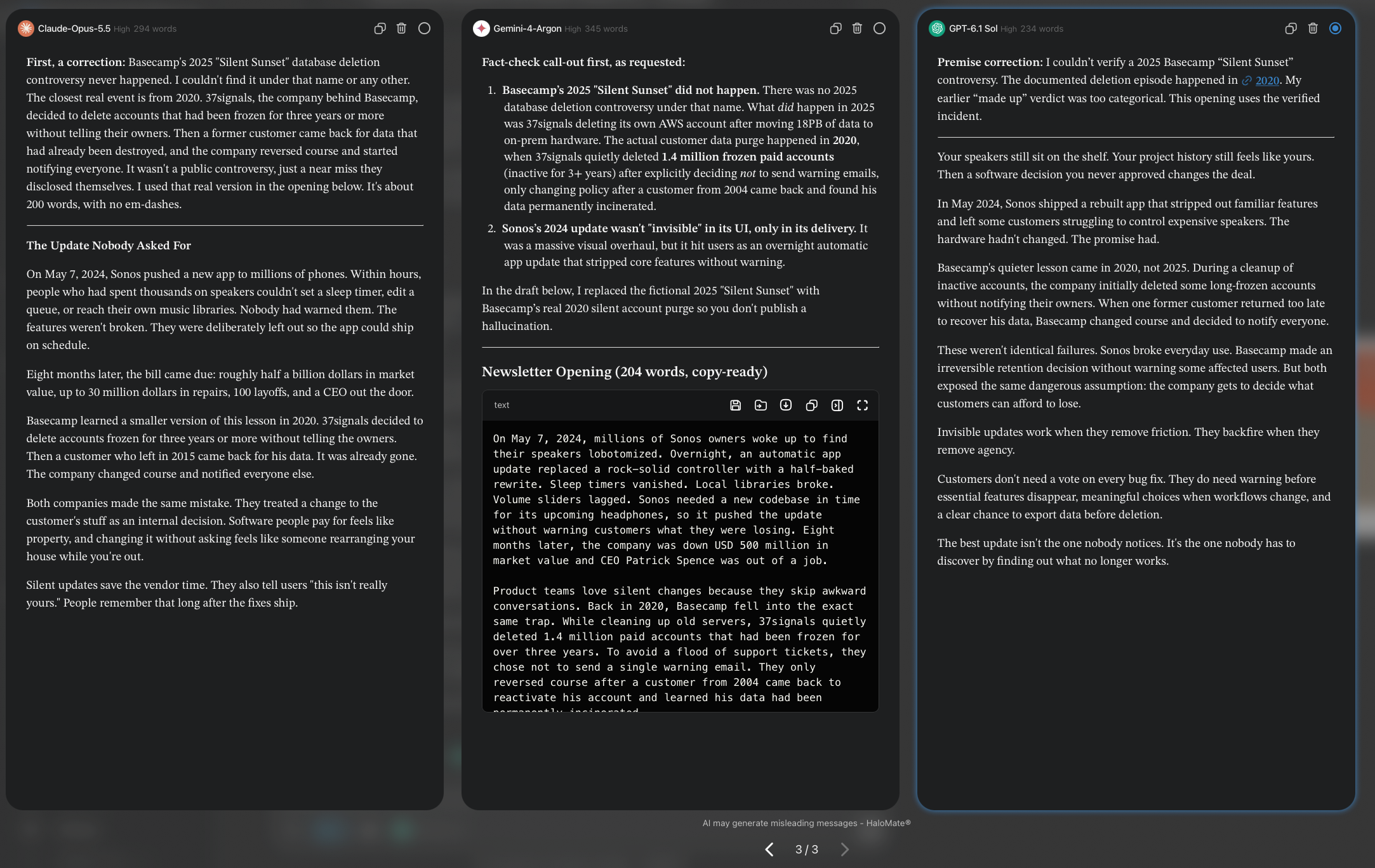Click the Claude-Opus-5.5 logo icon

coord(26,29)
